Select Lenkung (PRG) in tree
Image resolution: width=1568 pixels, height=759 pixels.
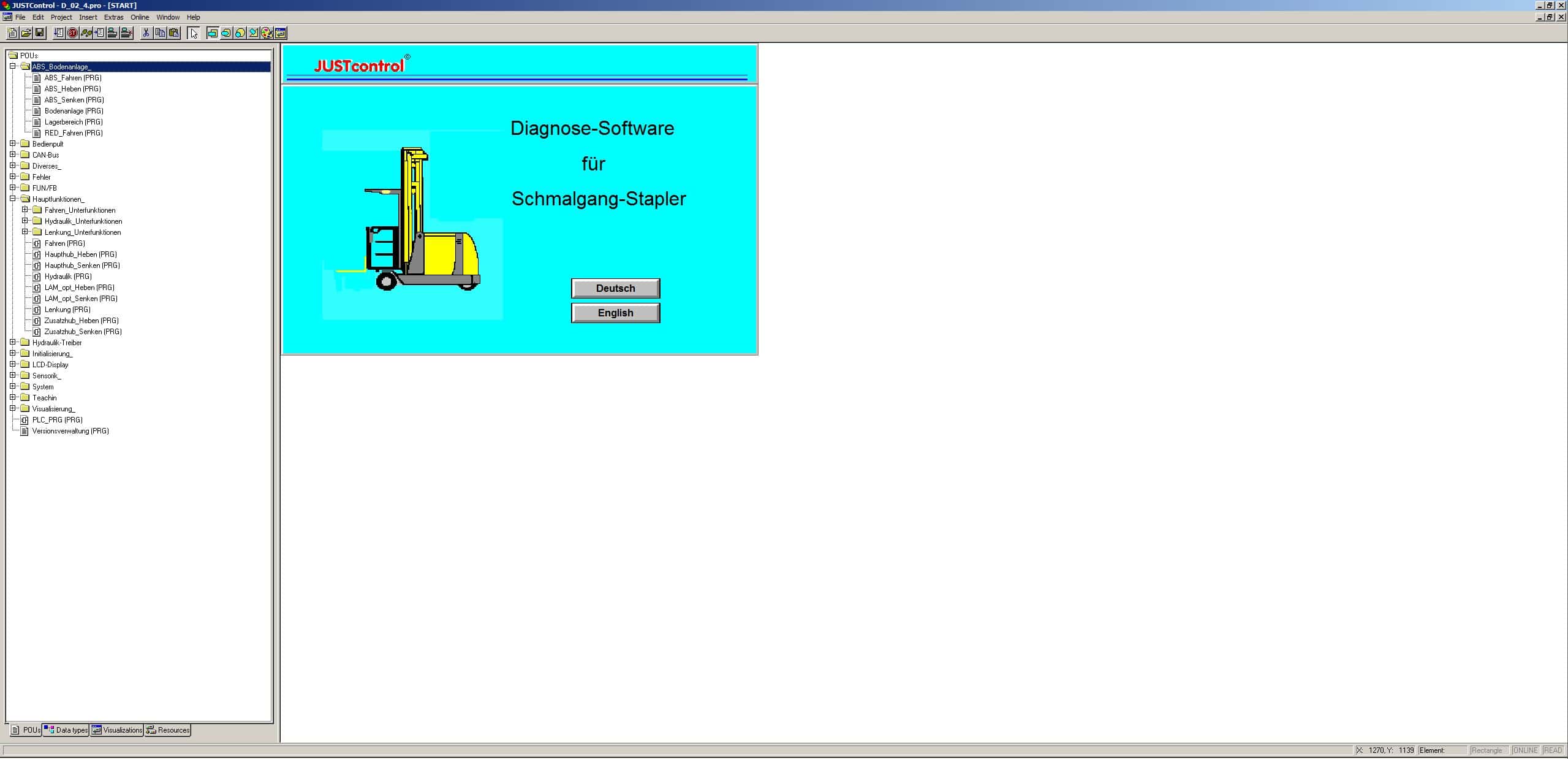[x=67, y=310]
